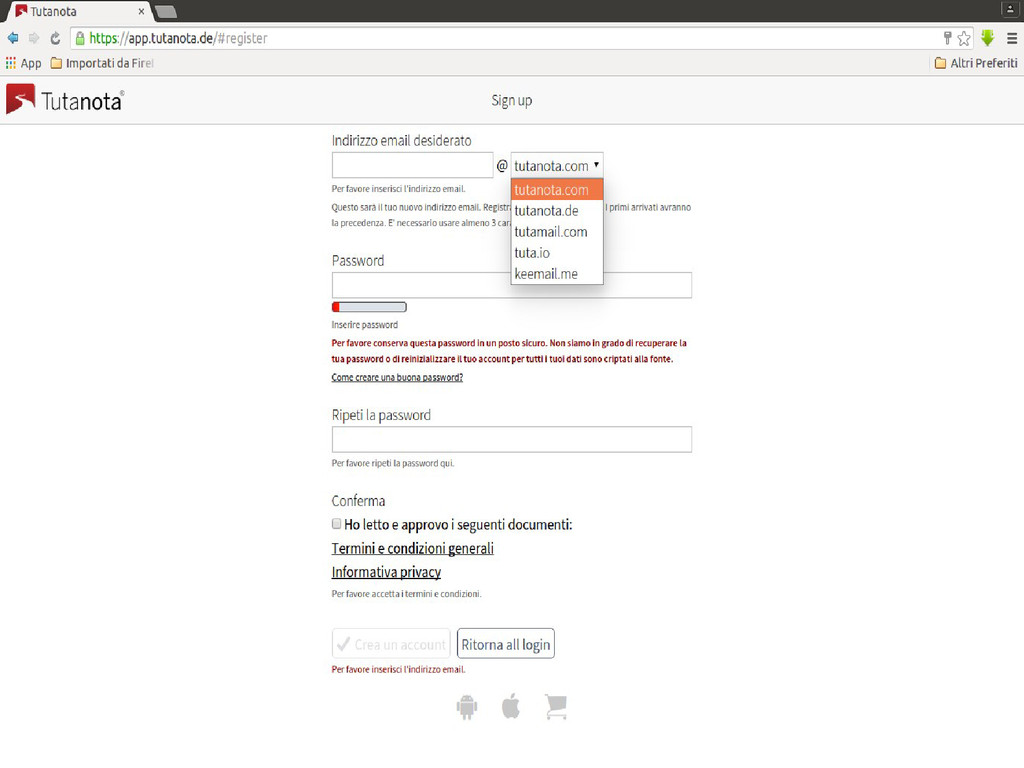Check the Ho letto e approvo checkbox
Viewport: 1024px width, 768px height.
336,524
